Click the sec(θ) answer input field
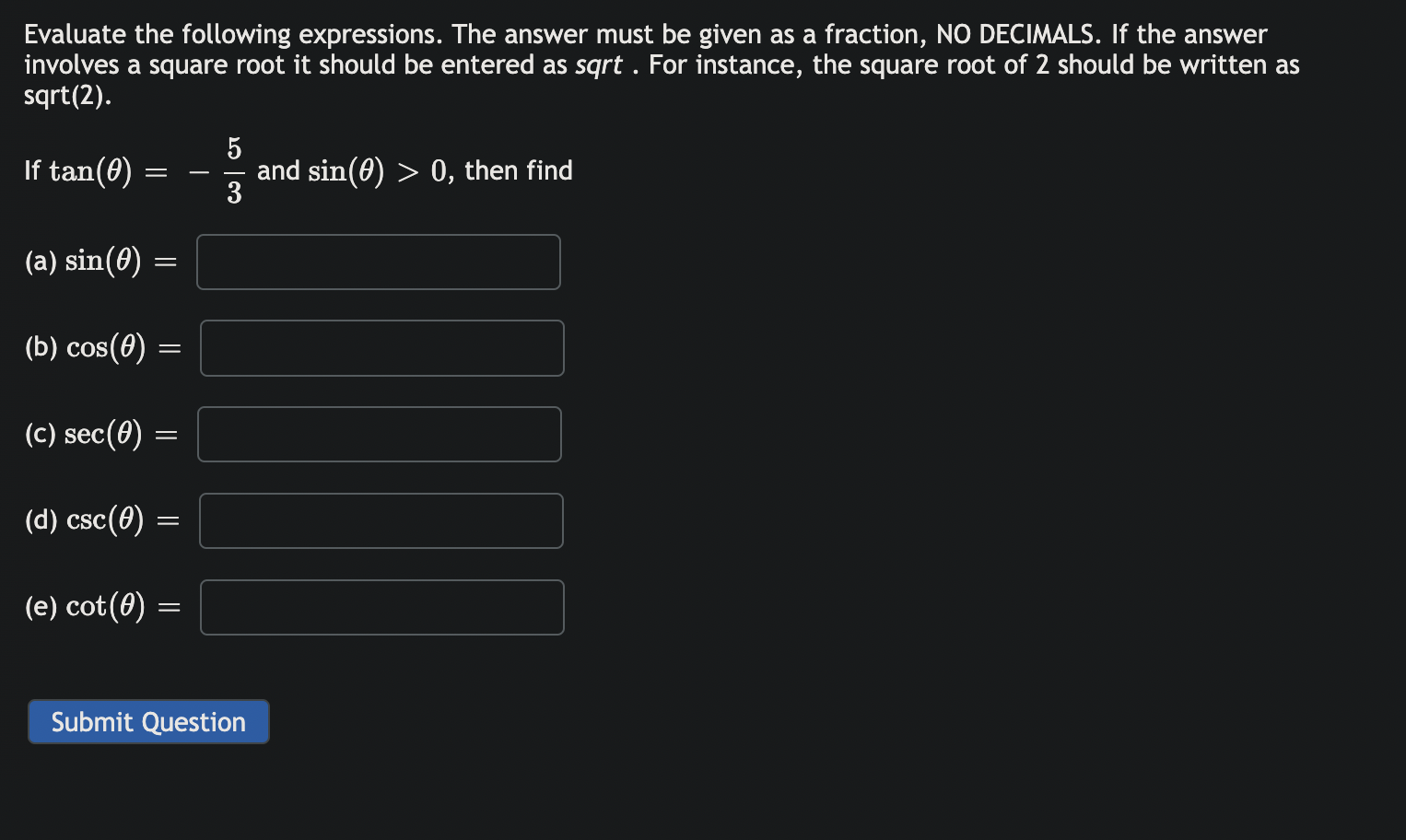1406x840 pixels. (x=380, y=434)
